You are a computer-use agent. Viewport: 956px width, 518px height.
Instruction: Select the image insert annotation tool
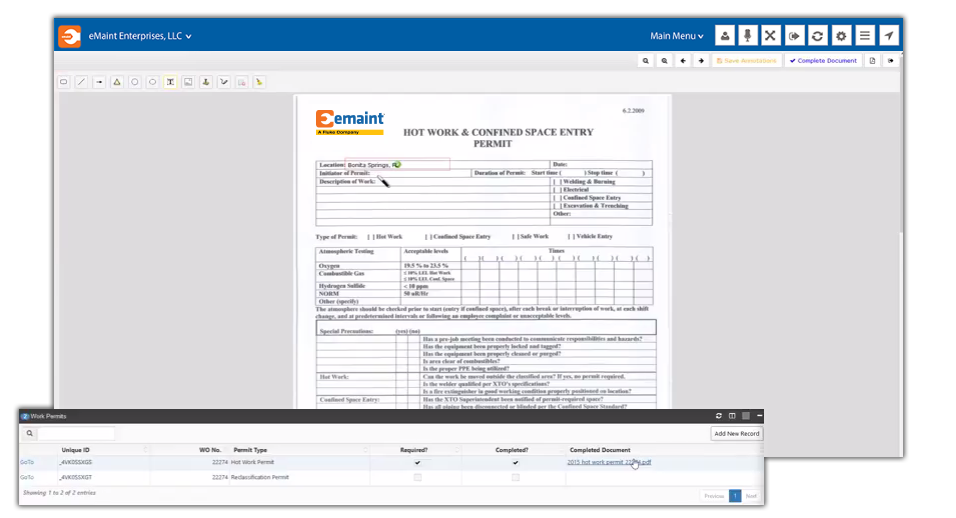tap(188, 82)
